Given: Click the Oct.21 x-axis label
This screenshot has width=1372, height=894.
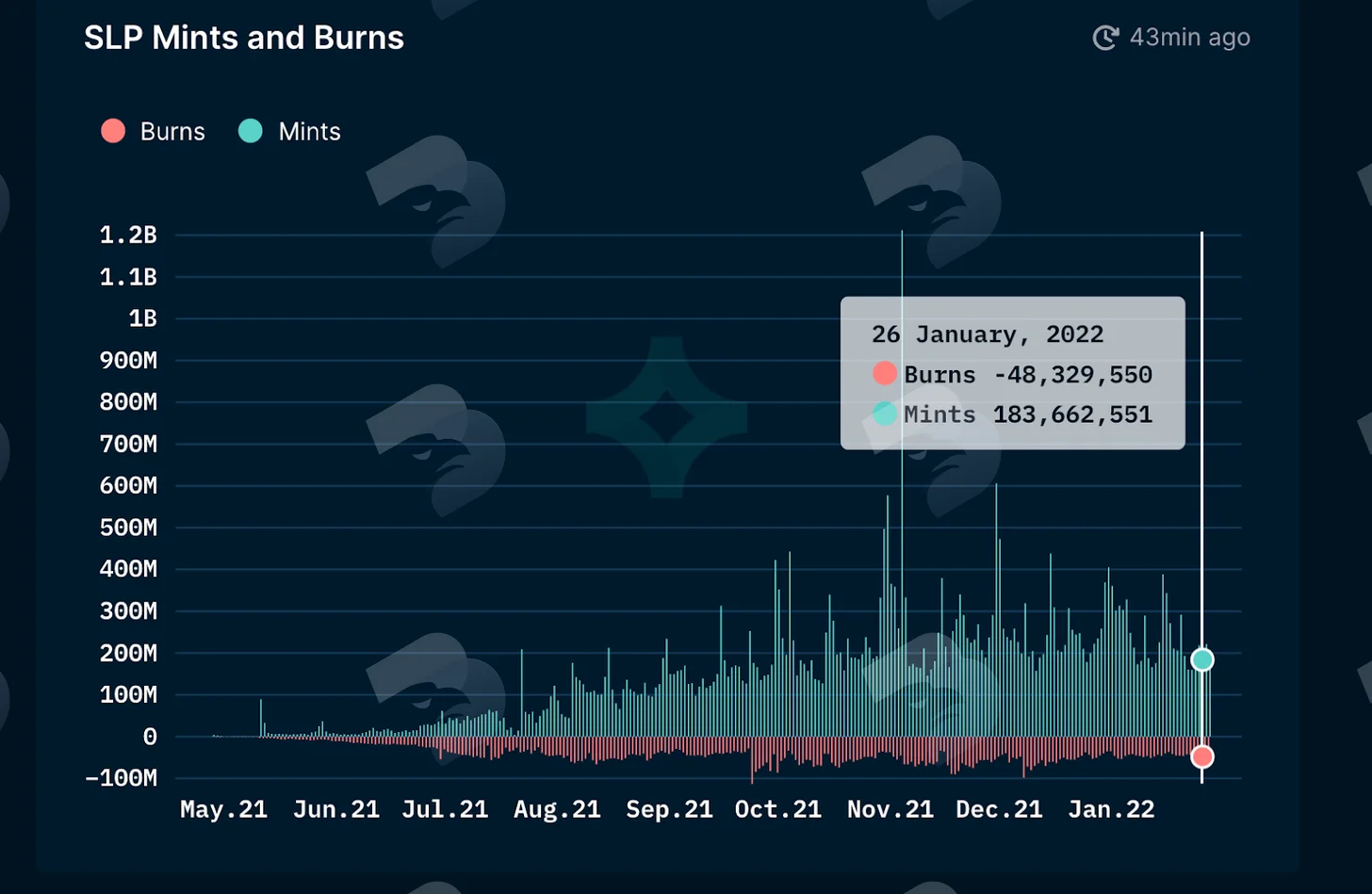Looking at the screenshot, I should [x=778, y=809].
